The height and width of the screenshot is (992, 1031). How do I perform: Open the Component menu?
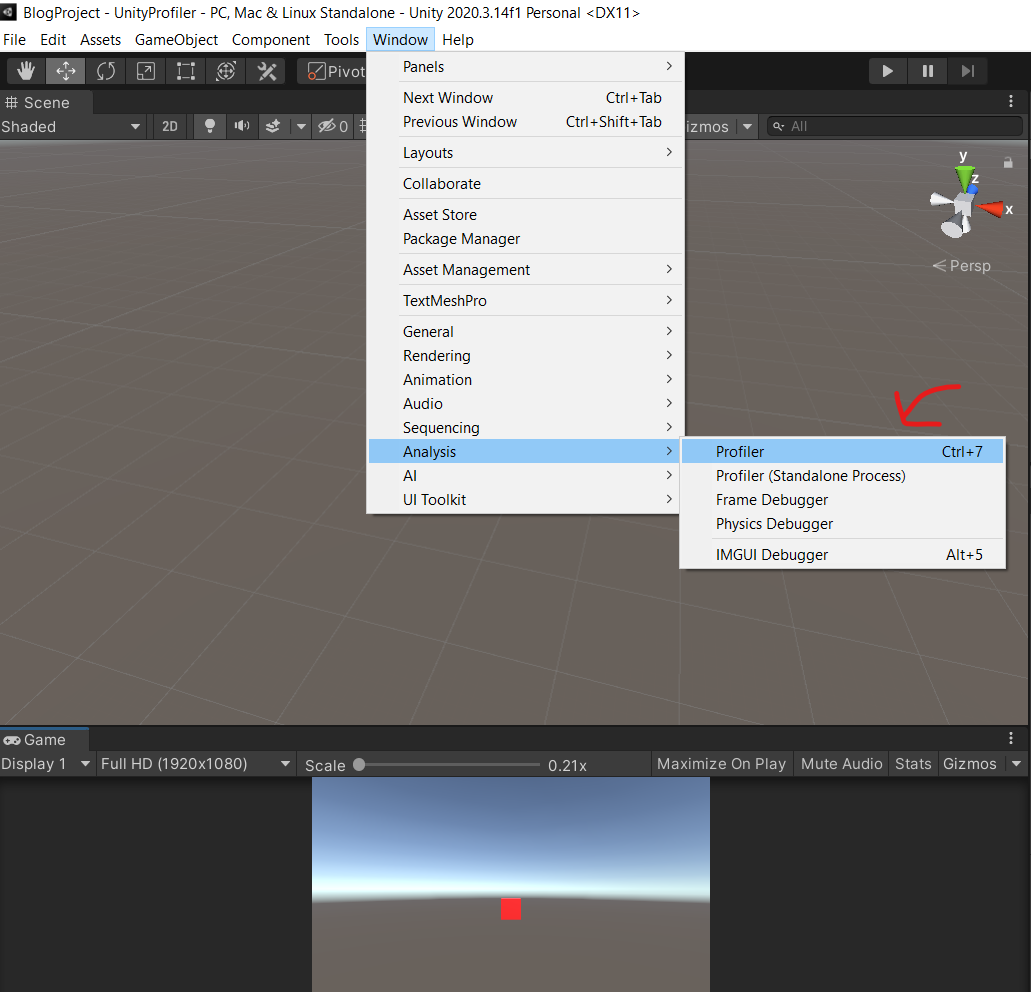pyautogui.click(x=271, y=39)
